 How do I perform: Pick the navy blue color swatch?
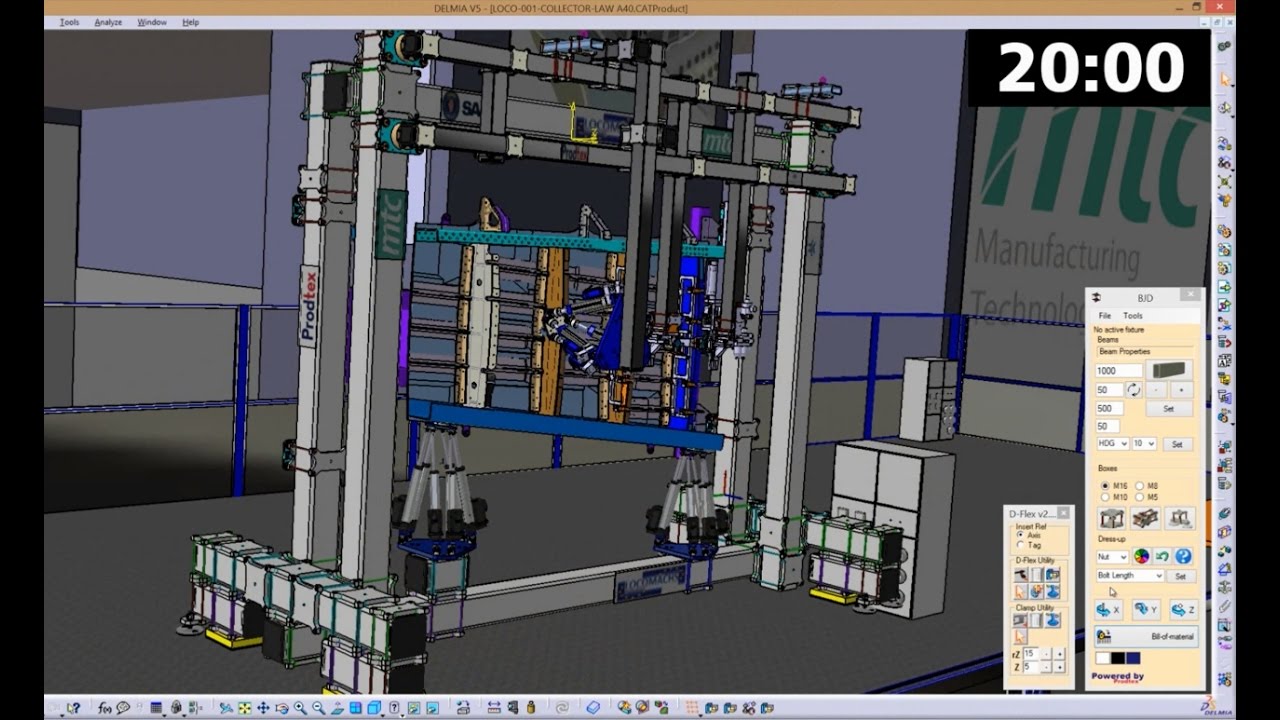click(1133, 658)
